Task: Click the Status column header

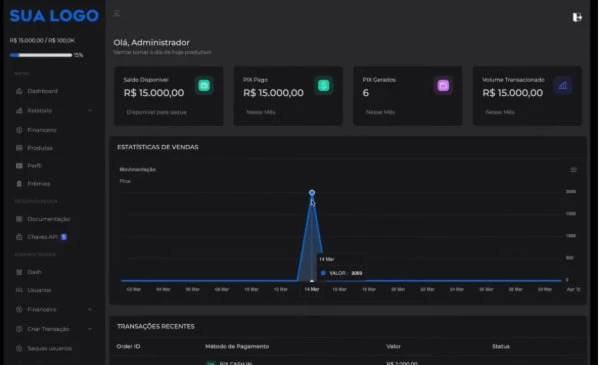Action: click(501, 346)
